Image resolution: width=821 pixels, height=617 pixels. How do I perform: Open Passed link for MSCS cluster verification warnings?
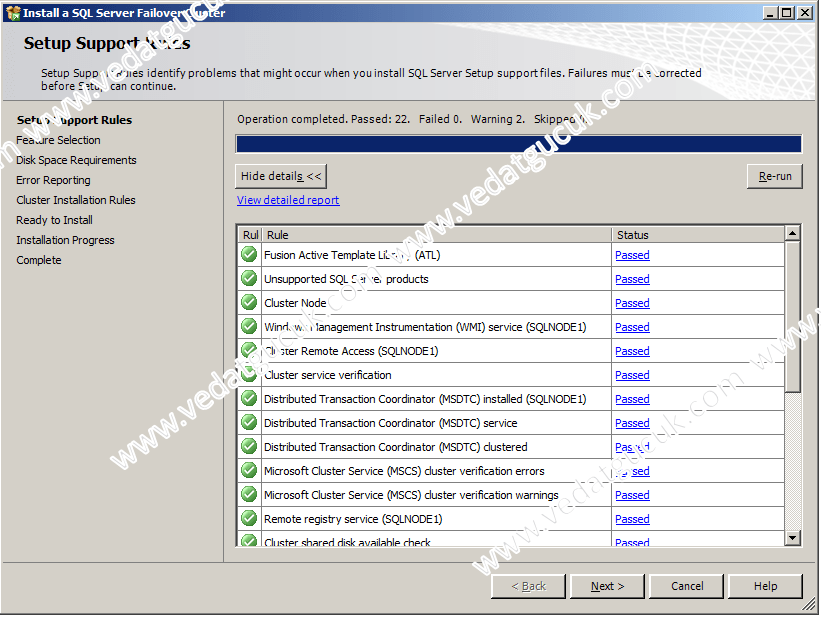pyautogui.click(x=632, y=495)
